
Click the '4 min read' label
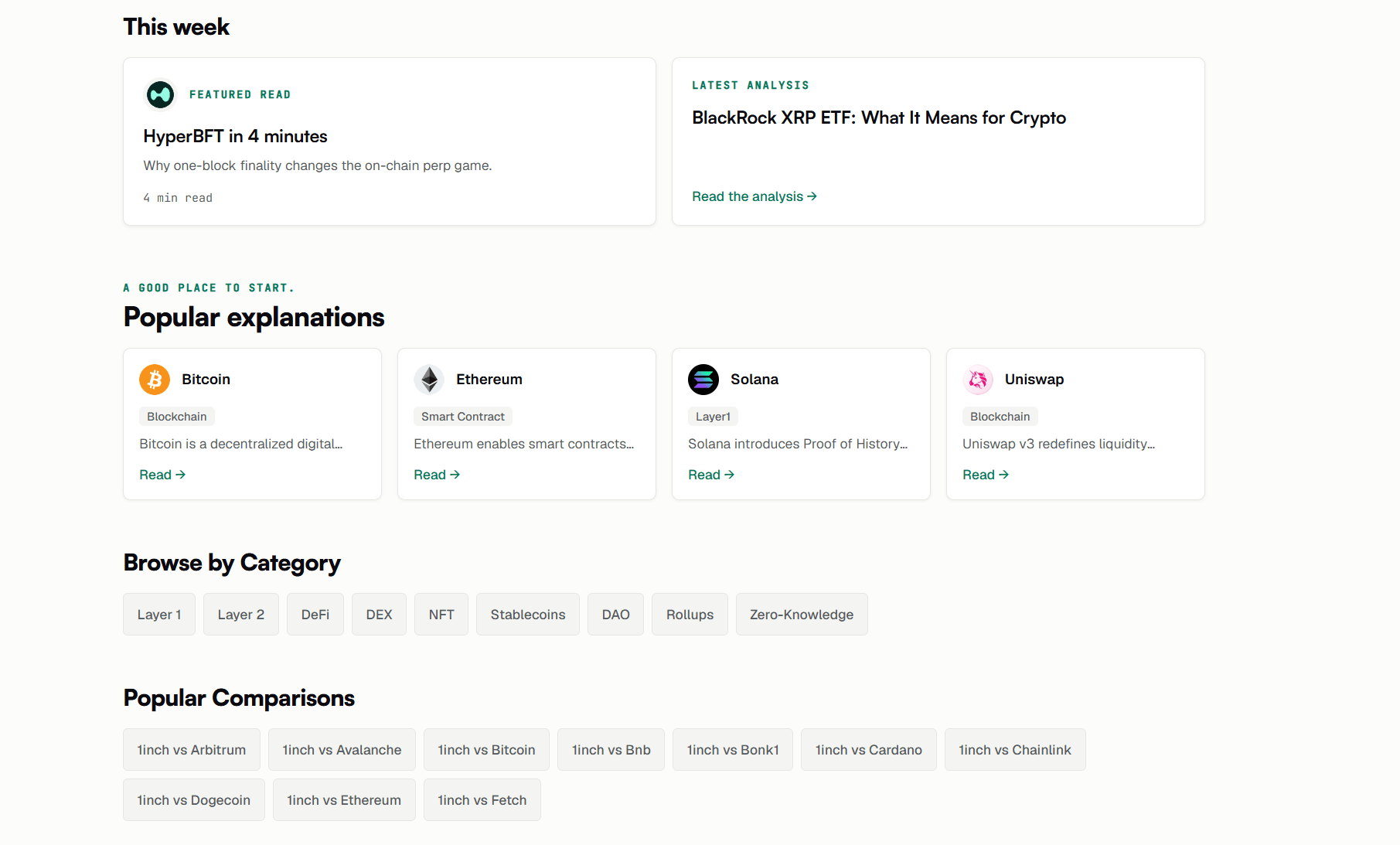[178, 198]
